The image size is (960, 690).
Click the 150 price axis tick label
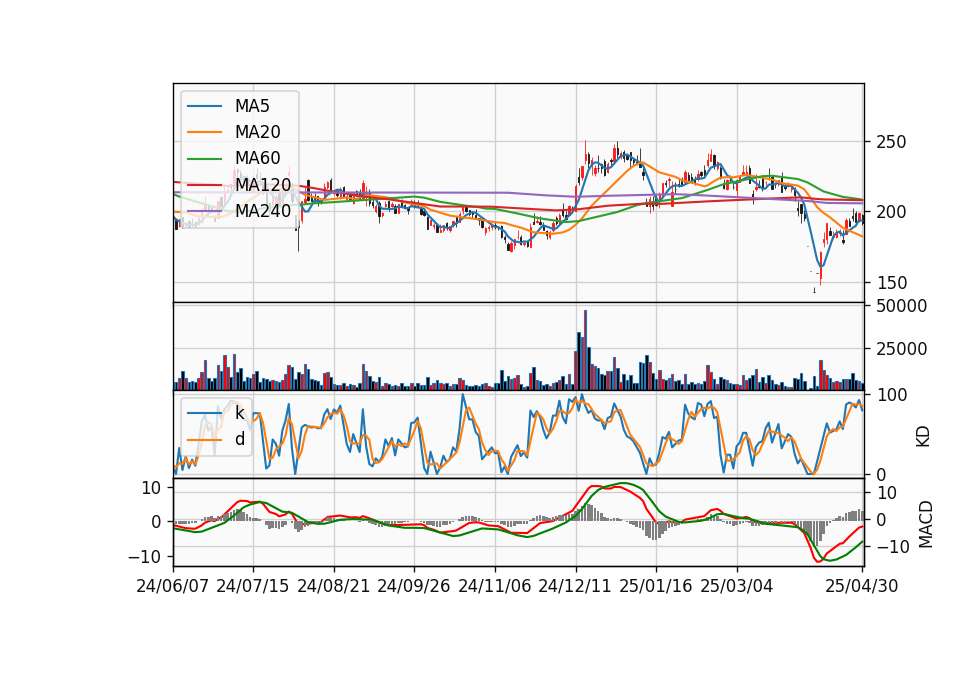(891, 283)
